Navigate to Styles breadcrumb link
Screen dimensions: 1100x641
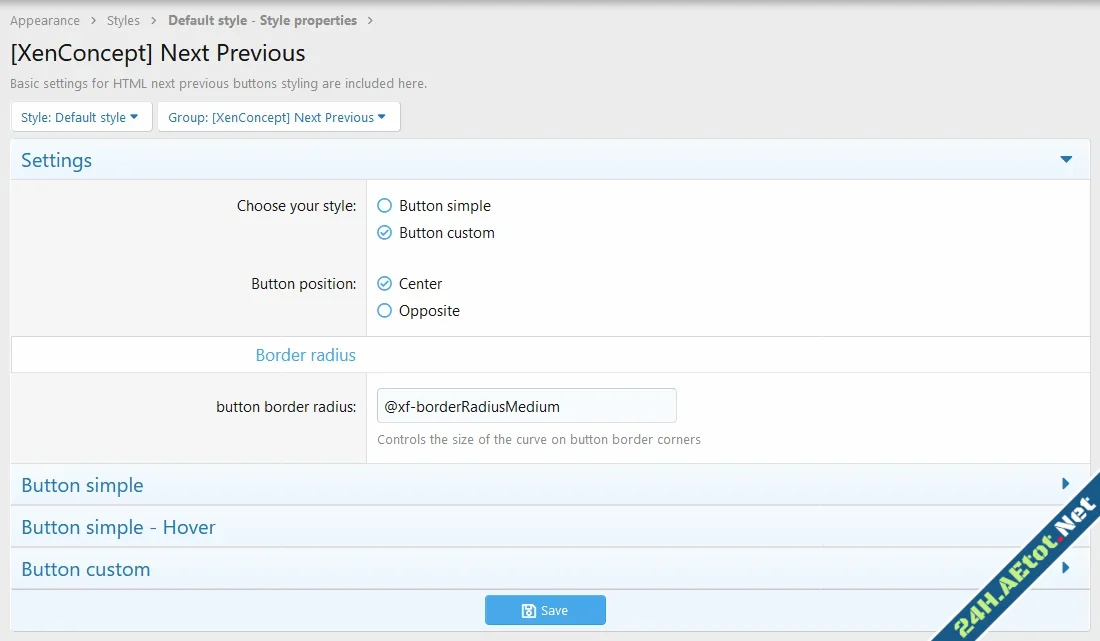[x=124, y=20]
